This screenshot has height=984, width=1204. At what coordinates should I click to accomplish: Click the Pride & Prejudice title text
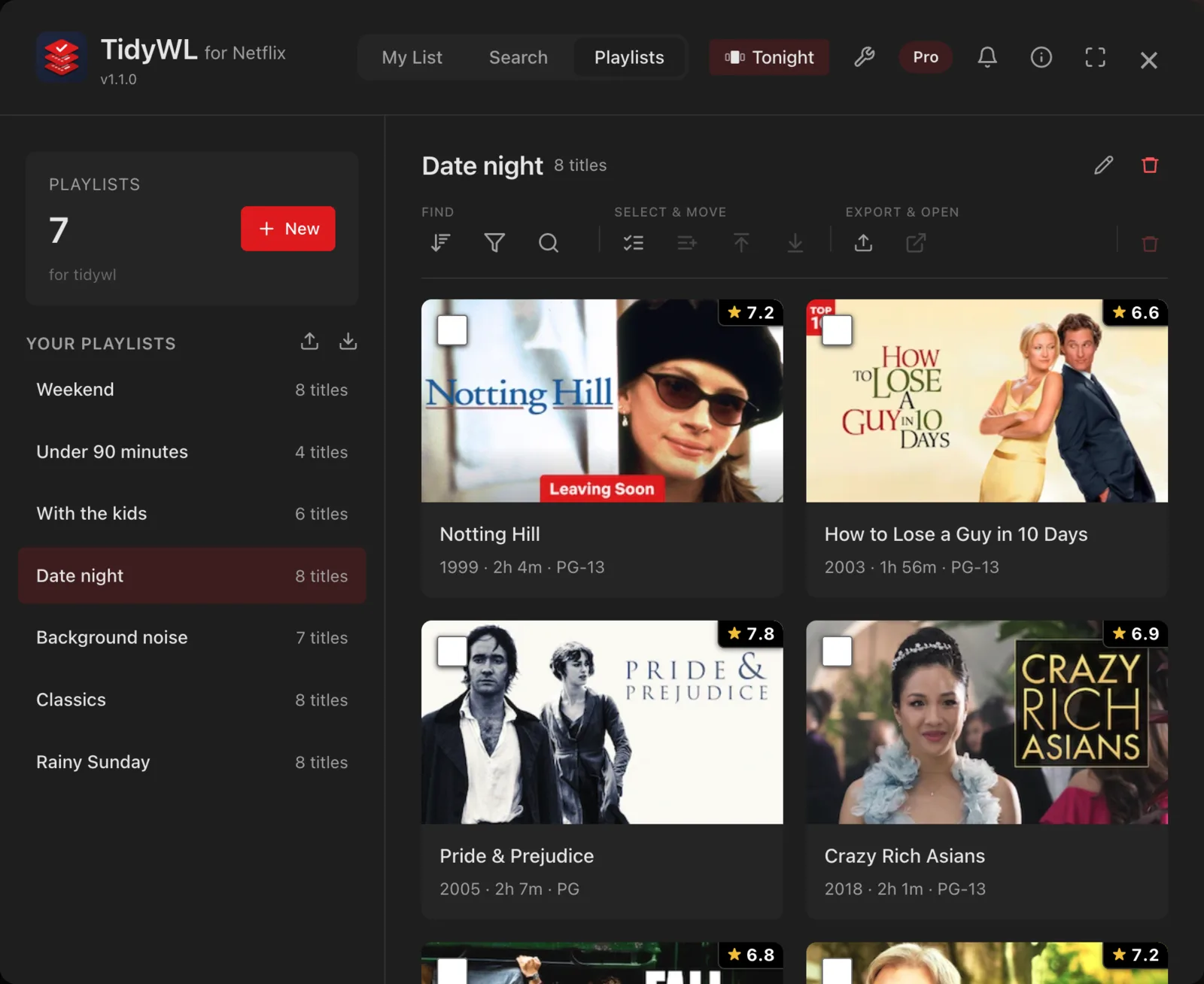click(x=517, y=856)
